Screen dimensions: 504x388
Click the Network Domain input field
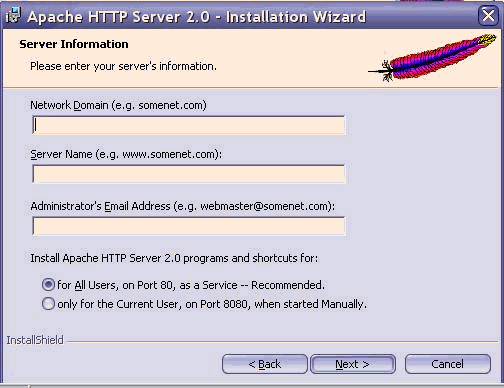click(x=189, y=125)
